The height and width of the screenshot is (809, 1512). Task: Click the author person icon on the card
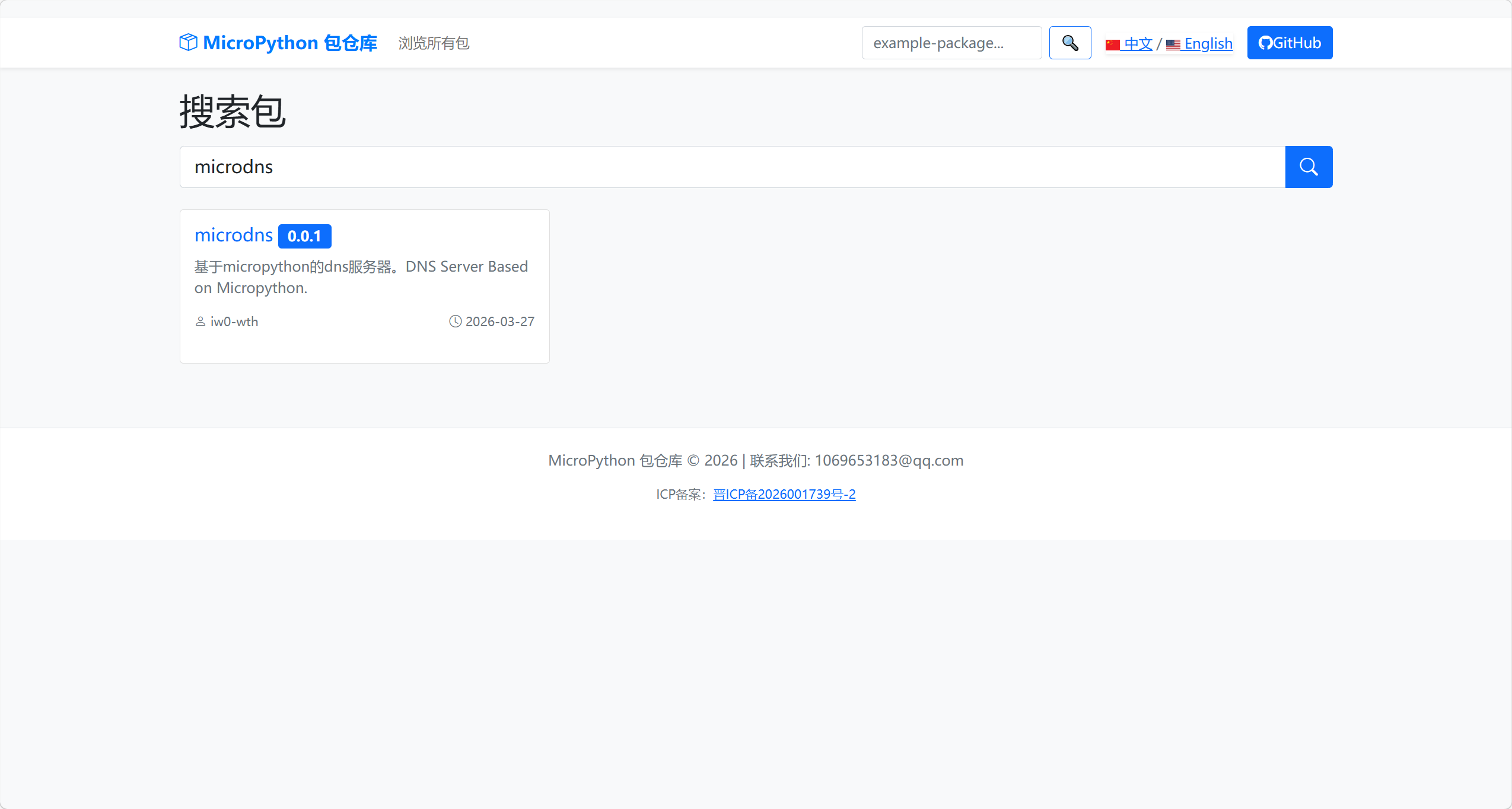pyautogui.click(x=200, y=321)
